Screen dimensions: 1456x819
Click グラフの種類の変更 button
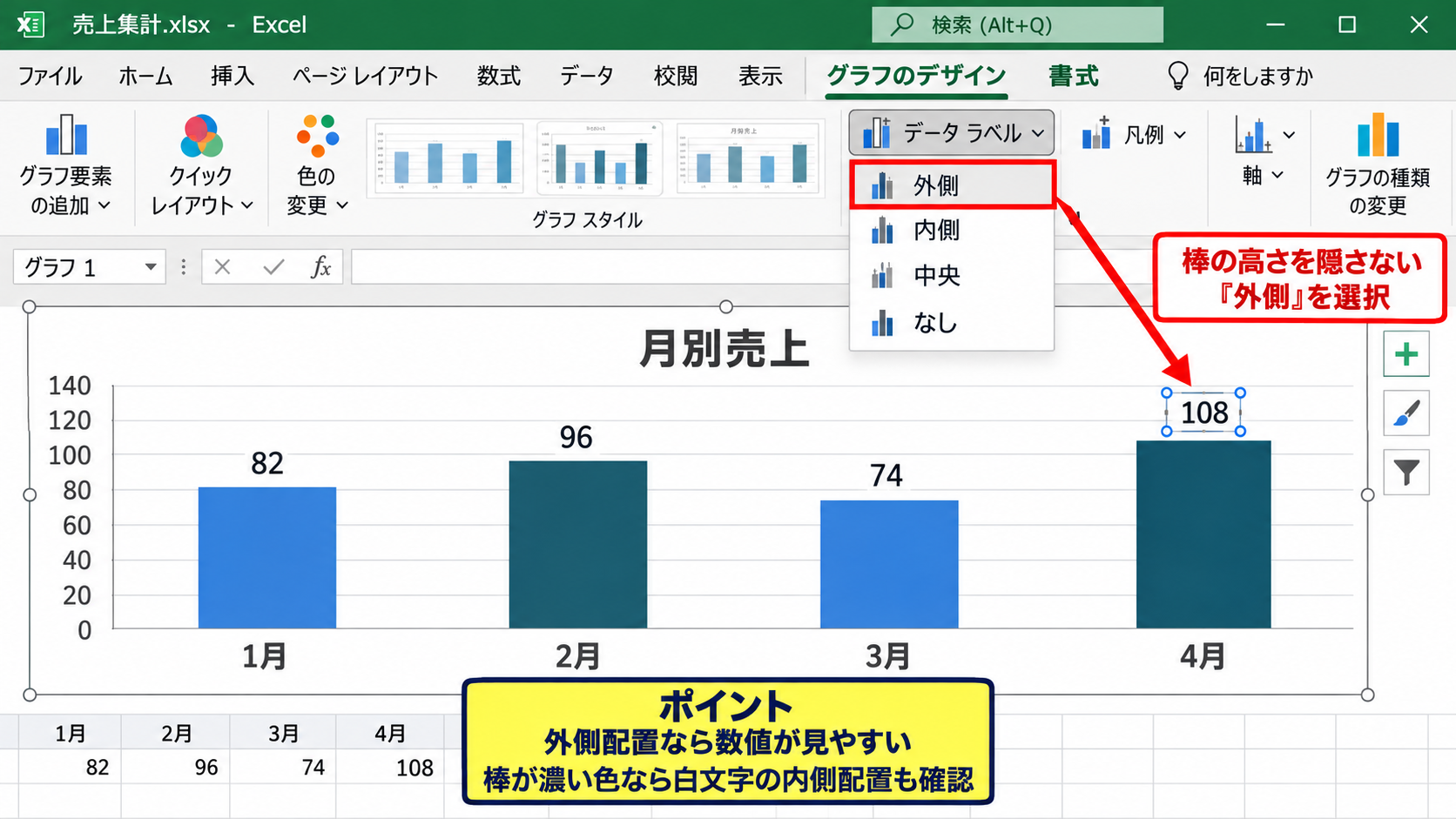click(1377, 165)
